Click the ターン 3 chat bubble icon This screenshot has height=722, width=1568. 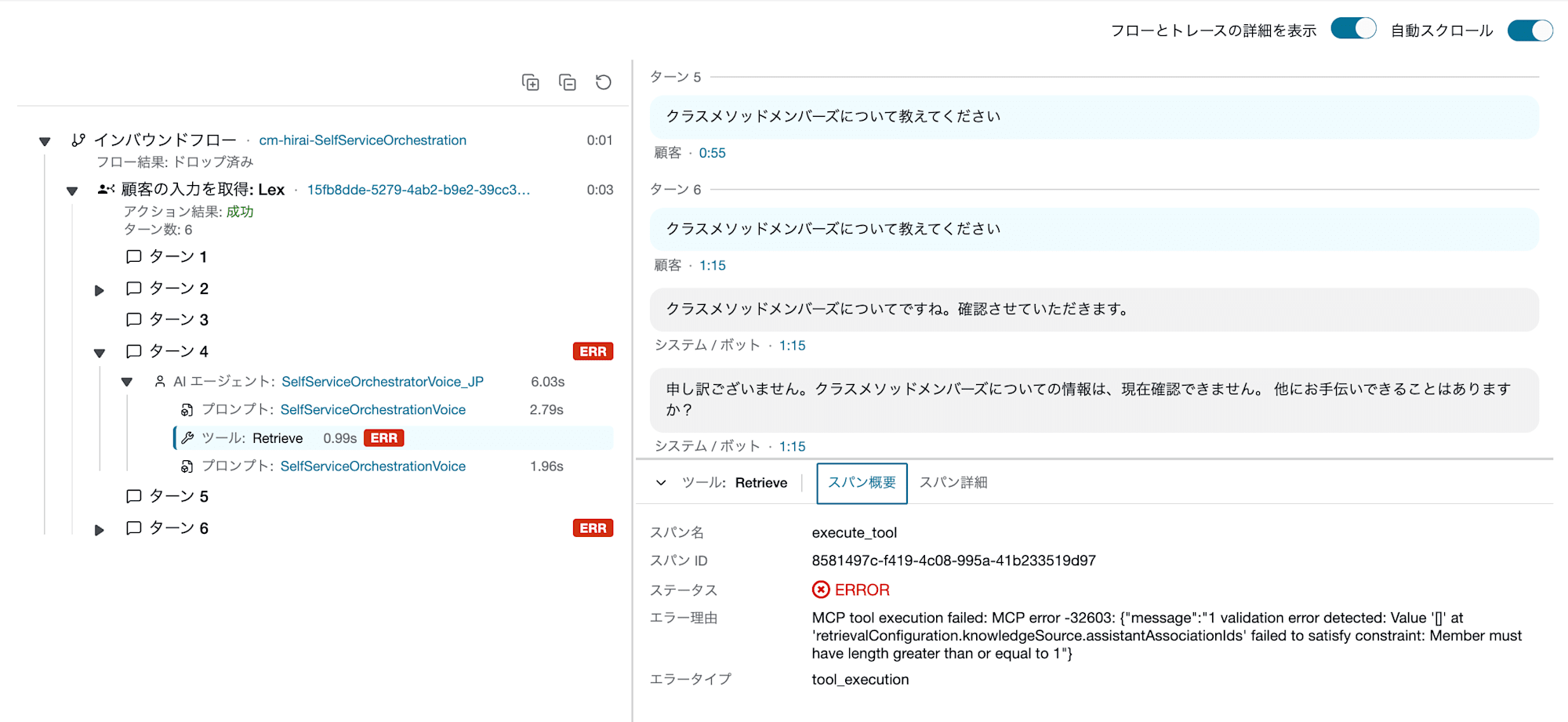click(134, 320)
